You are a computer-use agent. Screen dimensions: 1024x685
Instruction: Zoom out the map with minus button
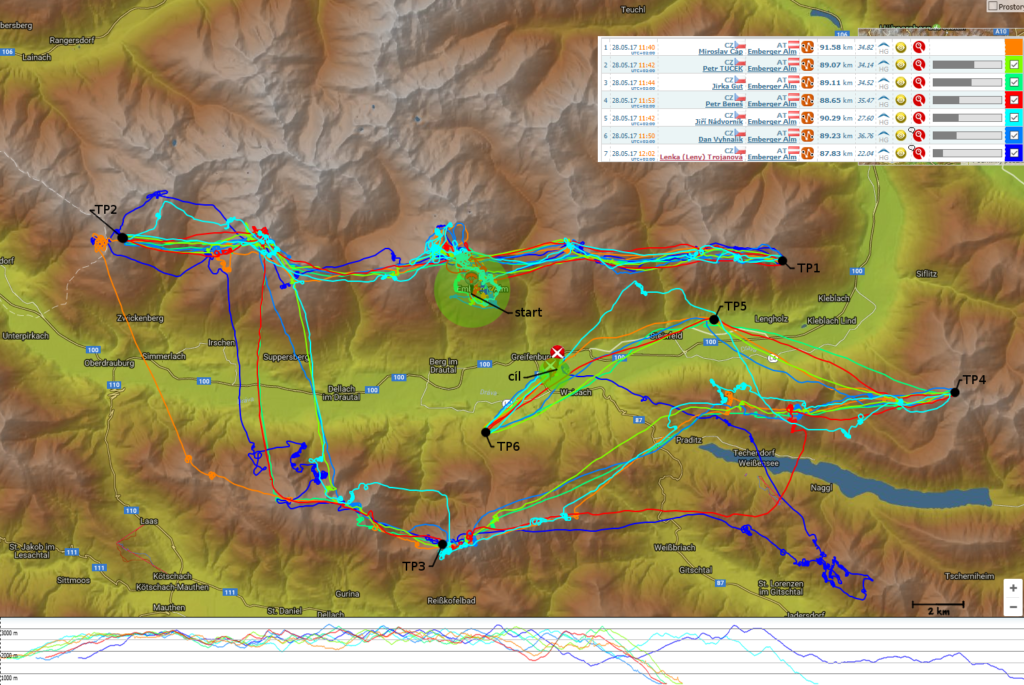pos(1013,606)
